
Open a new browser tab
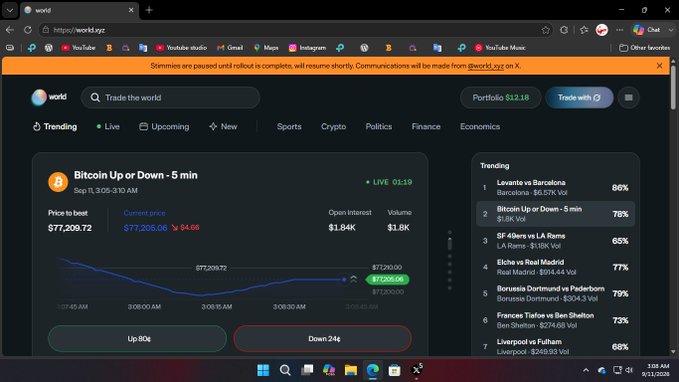pyautogui.click(x=149, y=10)
